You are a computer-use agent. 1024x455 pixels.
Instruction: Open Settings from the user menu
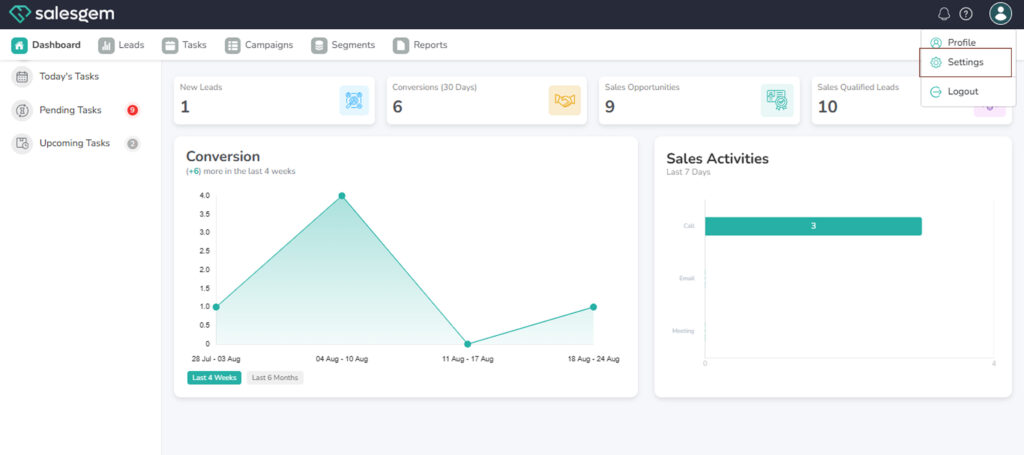965,62
